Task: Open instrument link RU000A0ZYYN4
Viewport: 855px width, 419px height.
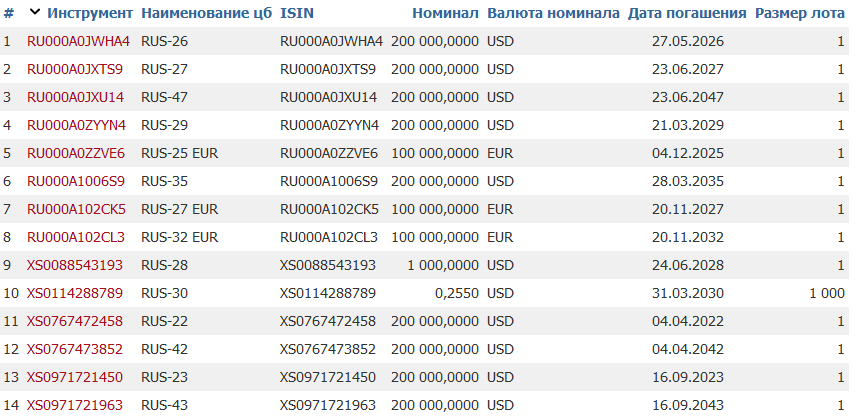Action: tap(76, 125)
